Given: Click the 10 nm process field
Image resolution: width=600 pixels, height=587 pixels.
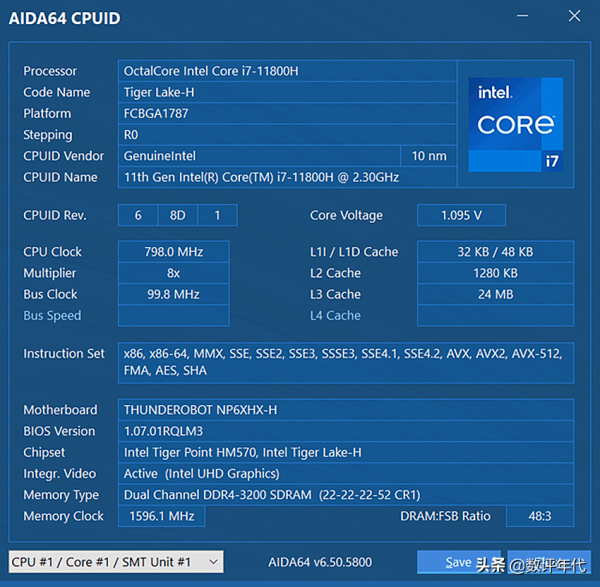Looking at the screenshot, I should click(429, 156).
